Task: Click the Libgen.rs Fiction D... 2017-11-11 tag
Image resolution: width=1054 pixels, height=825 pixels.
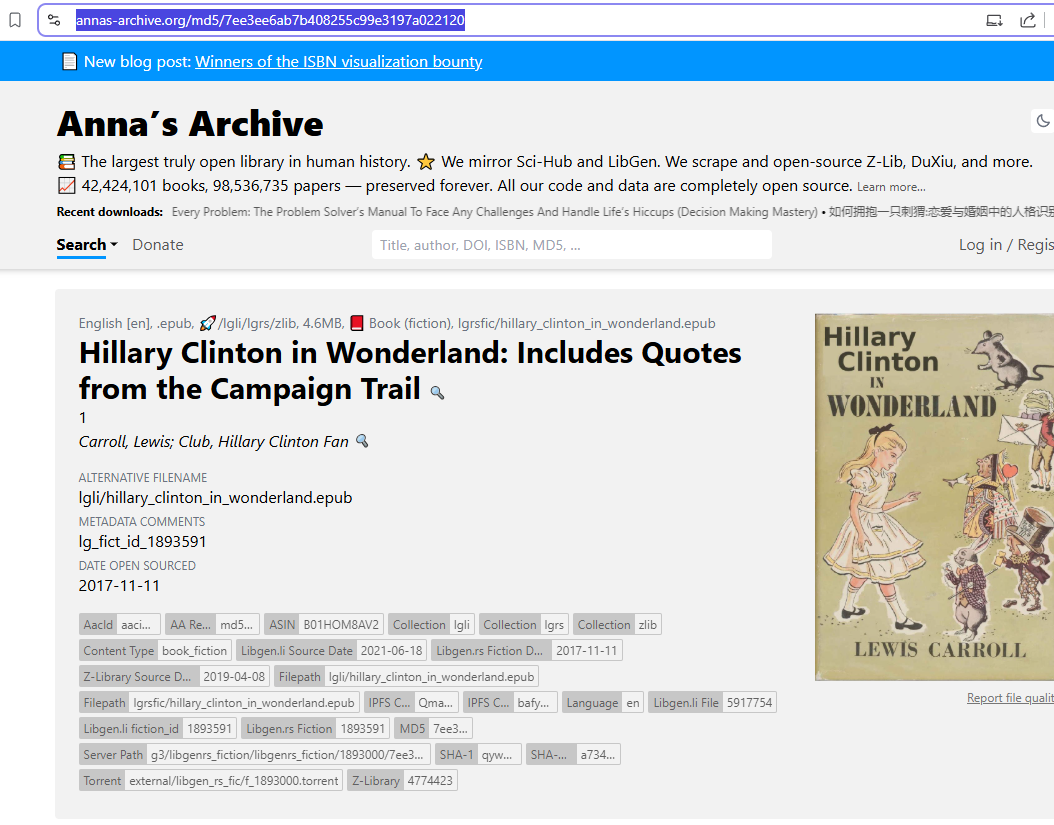Action: (527, 651)
